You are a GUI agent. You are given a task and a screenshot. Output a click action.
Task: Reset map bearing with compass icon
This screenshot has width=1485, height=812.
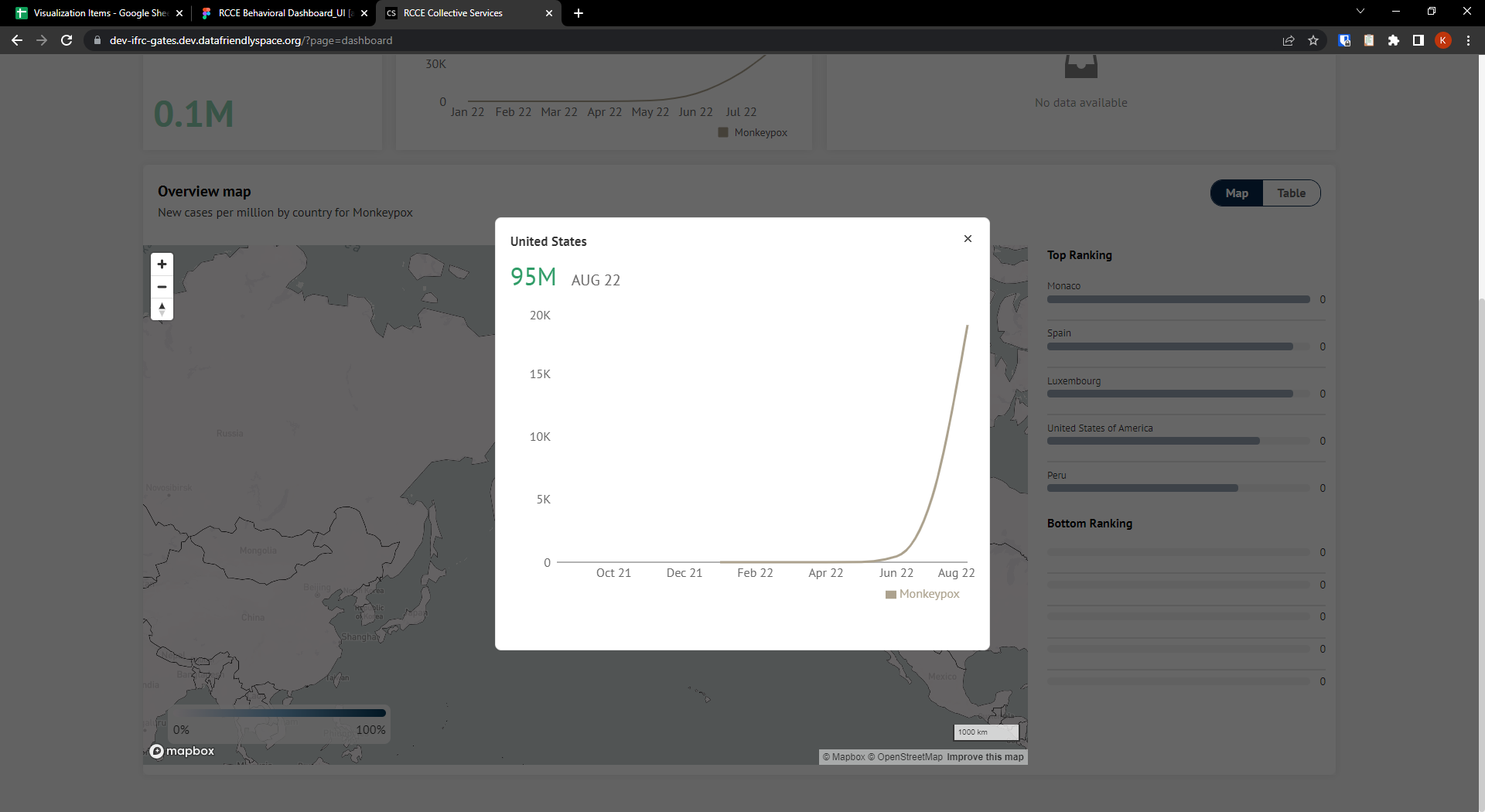[162, 309]
